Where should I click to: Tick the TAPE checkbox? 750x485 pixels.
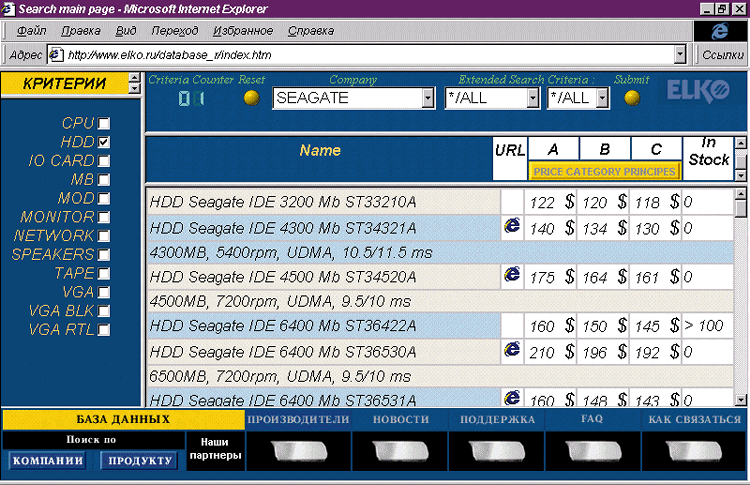(x=104, y=273)
